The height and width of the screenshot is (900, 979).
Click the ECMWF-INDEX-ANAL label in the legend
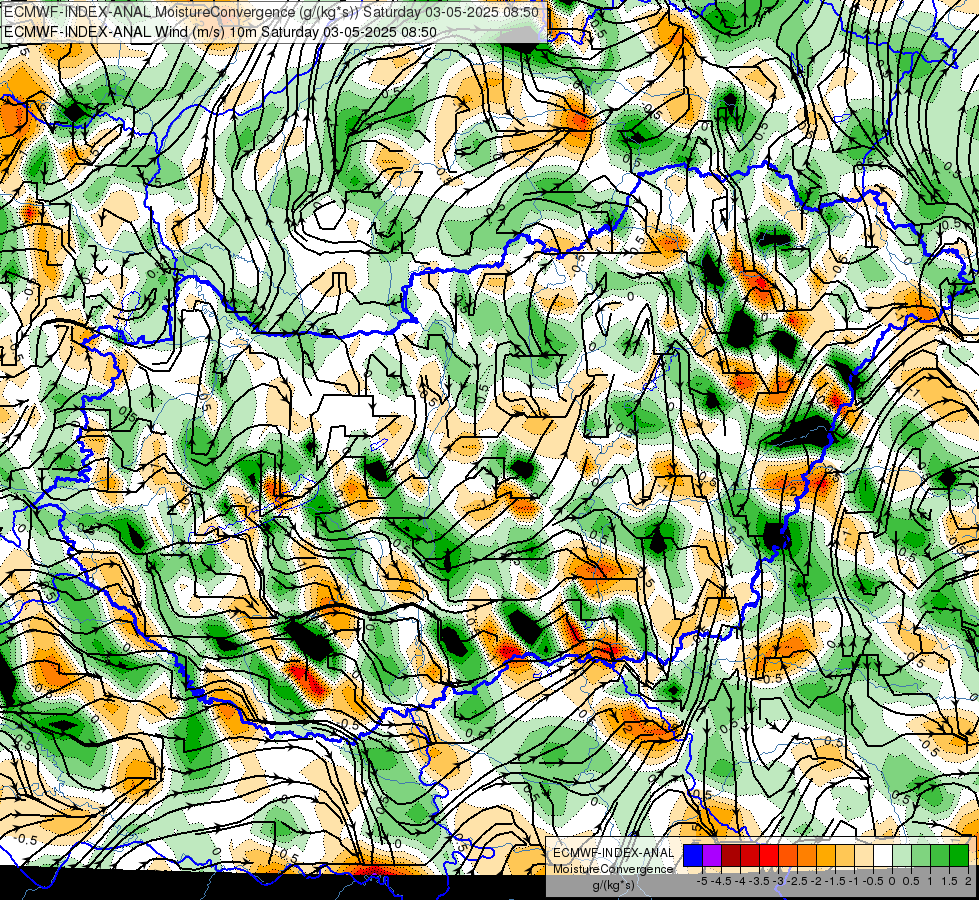pos(613,853)
